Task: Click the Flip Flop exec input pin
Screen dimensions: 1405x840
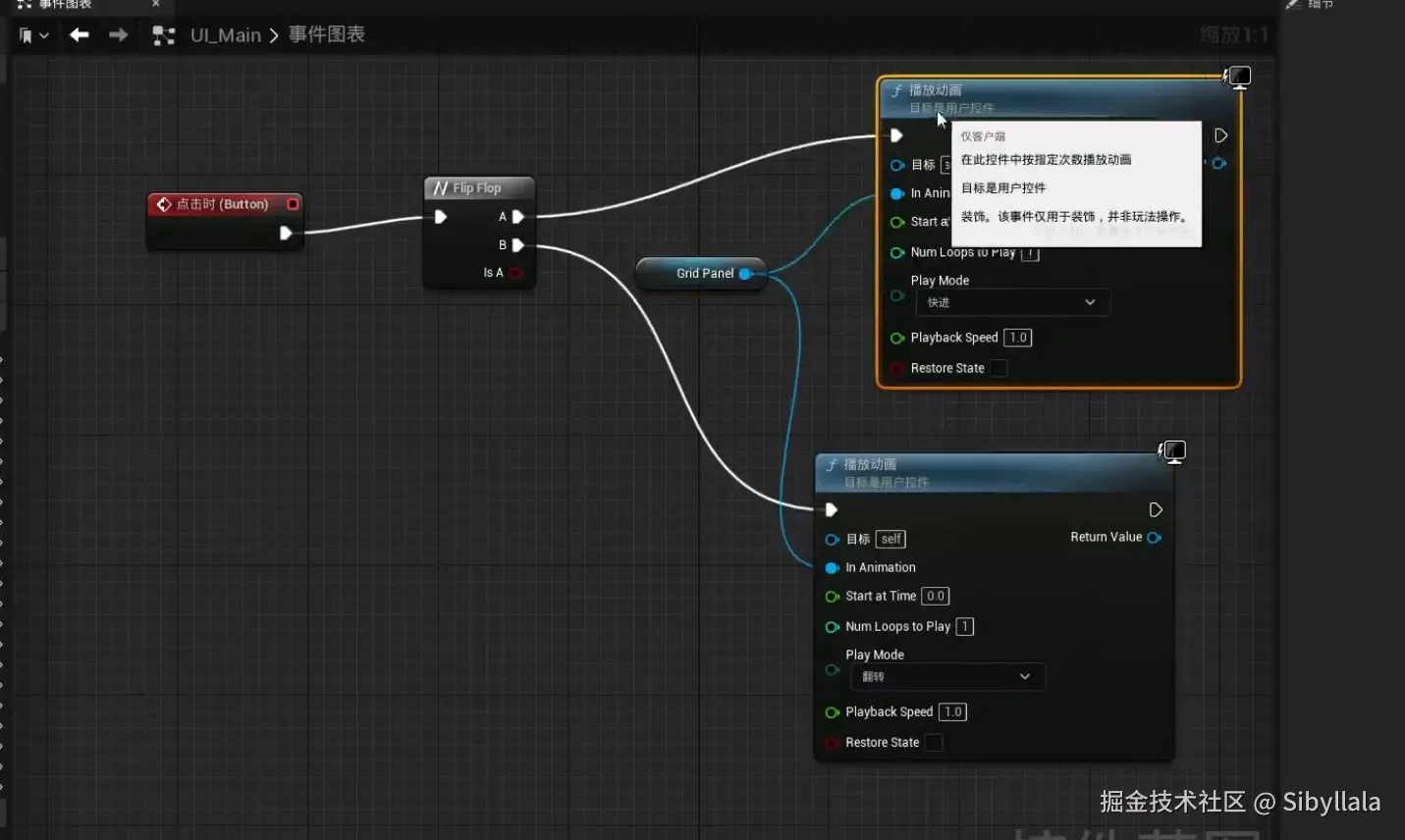Action: point(441,217)
